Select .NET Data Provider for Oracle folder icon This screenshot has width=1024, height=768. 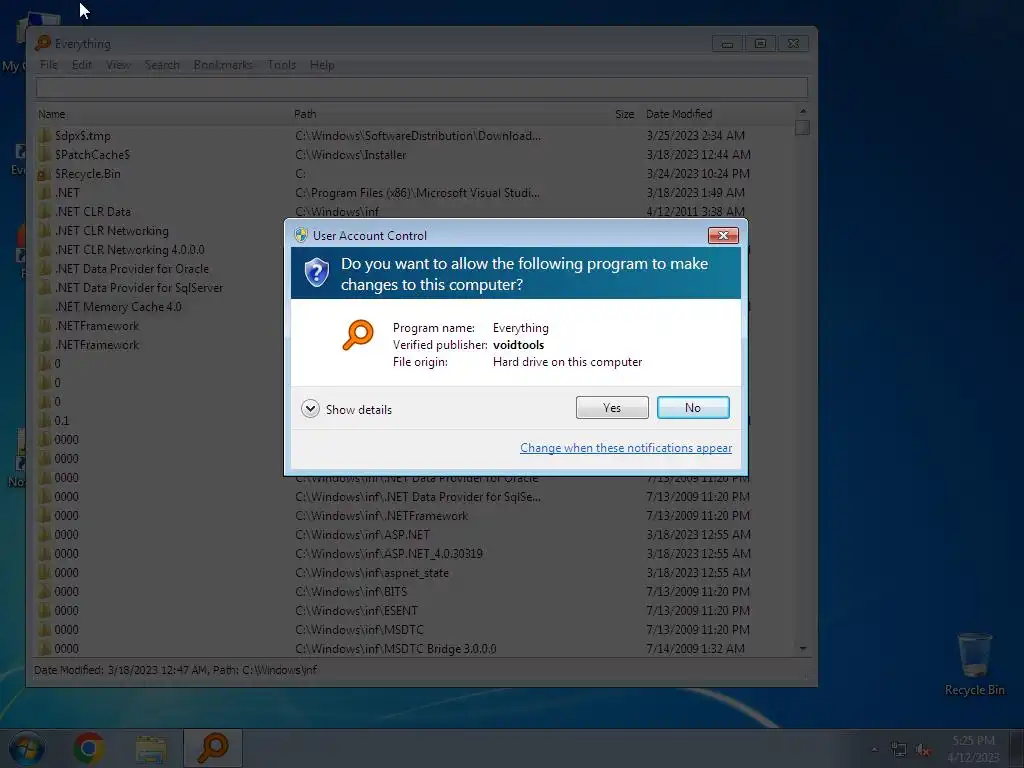tap(44, 268)
